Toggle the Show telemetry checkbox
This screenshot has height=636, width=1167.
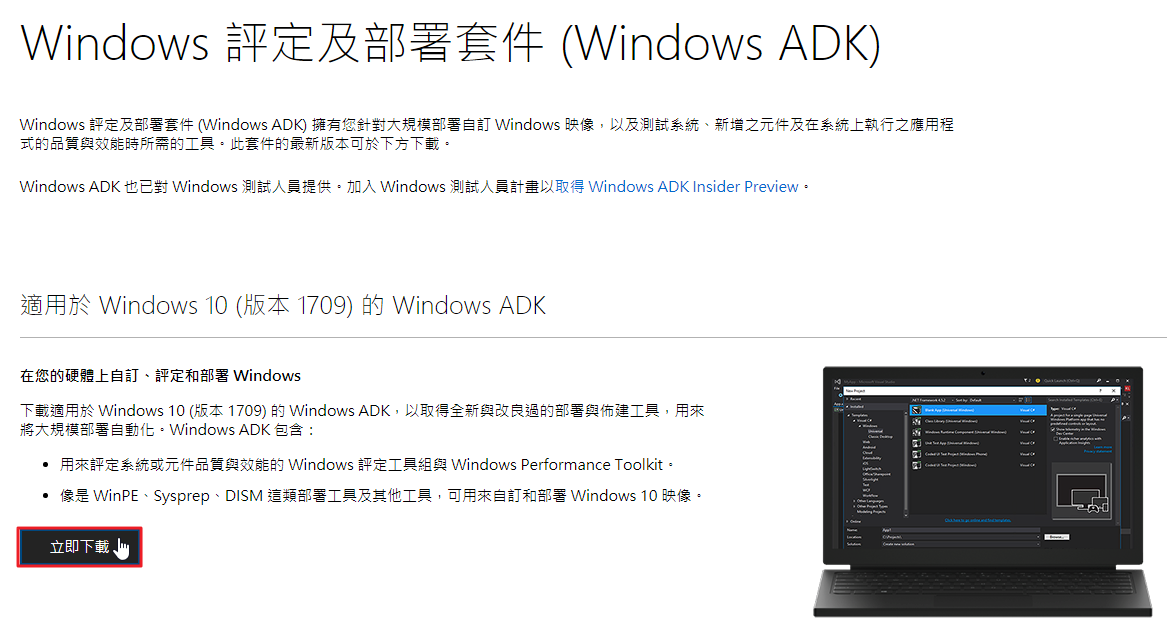[x=1053, y=429]
